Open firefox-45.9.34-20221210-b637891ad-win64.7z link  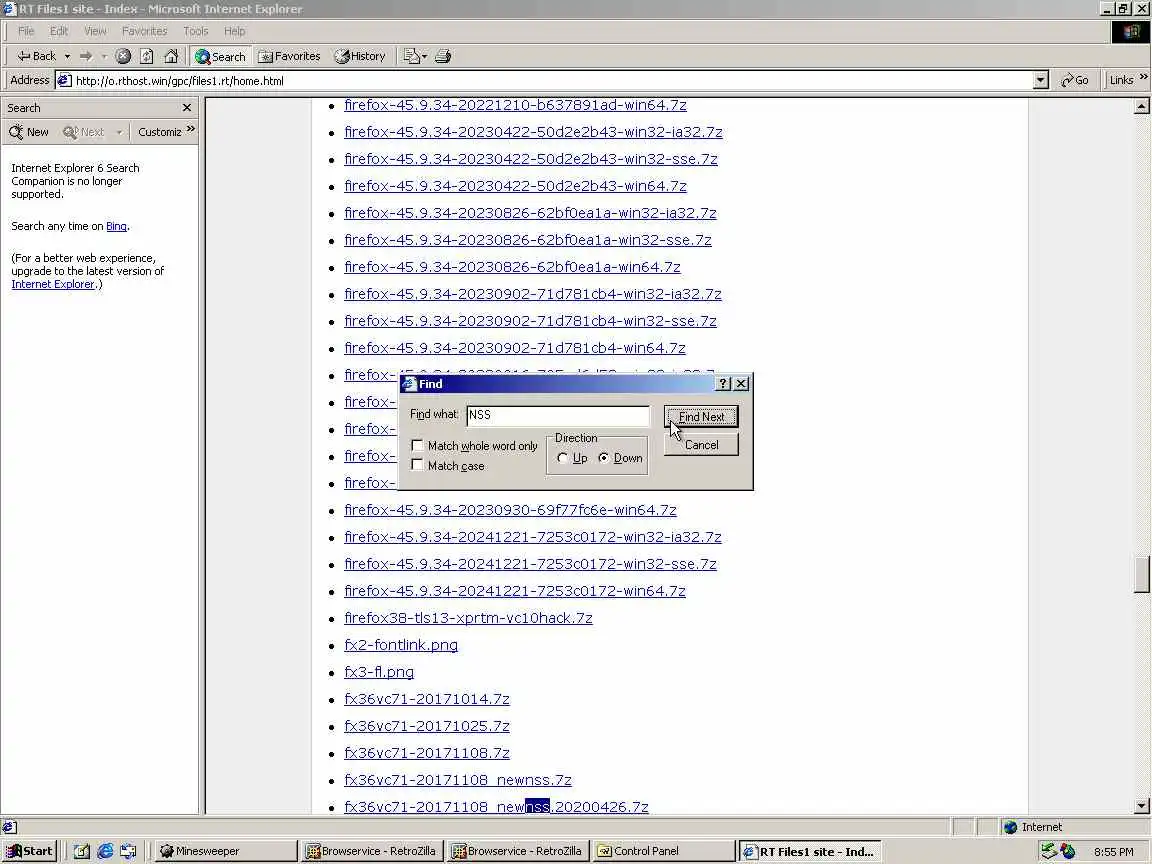pyautogui.click(x=515, y=105)
